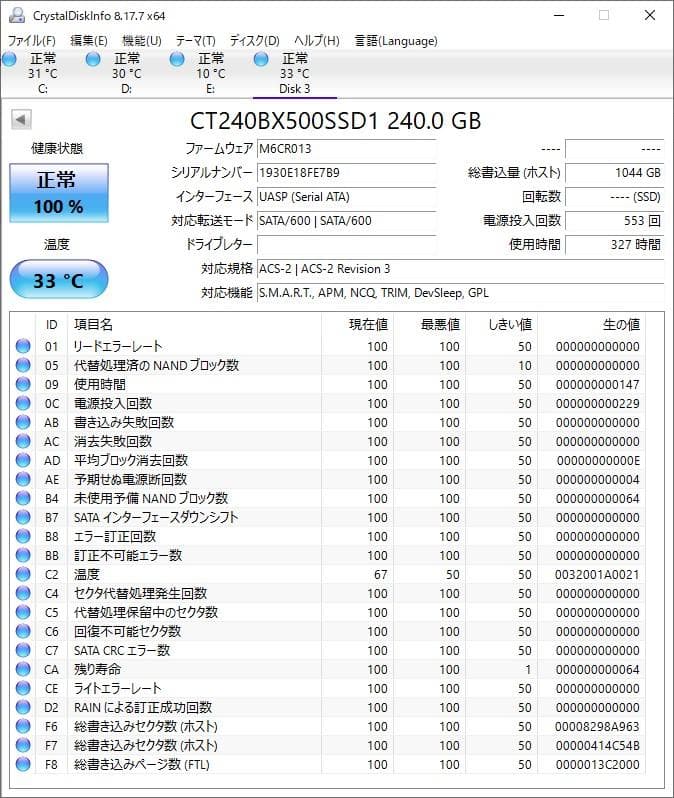Click the serial number field 1930E18FE7B9

346,173
